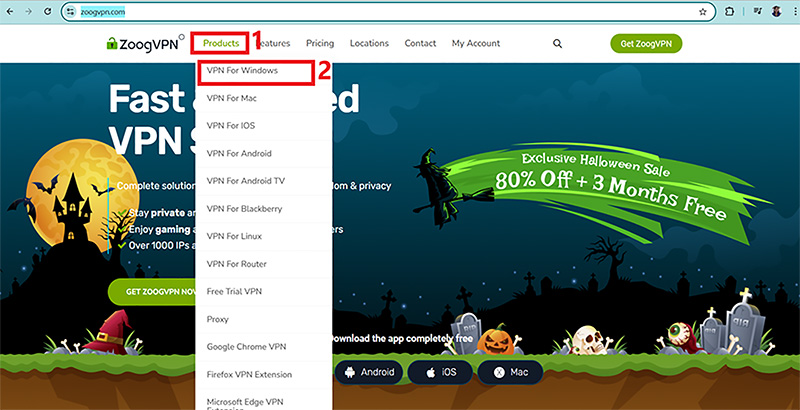Open the Pricing nav item
This screenshot has height=410, width=800.
(320, 43)
